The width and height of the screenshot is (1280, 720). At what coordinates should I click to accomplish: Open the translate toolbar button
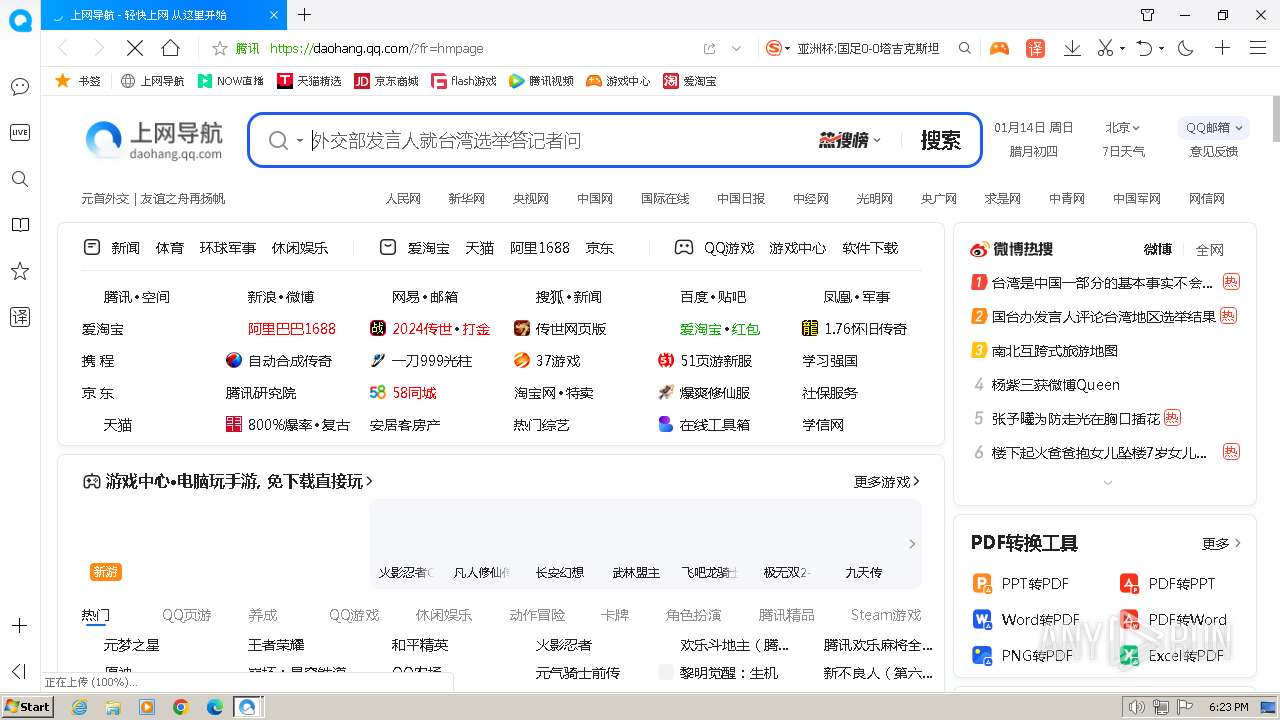[1035, 48]
